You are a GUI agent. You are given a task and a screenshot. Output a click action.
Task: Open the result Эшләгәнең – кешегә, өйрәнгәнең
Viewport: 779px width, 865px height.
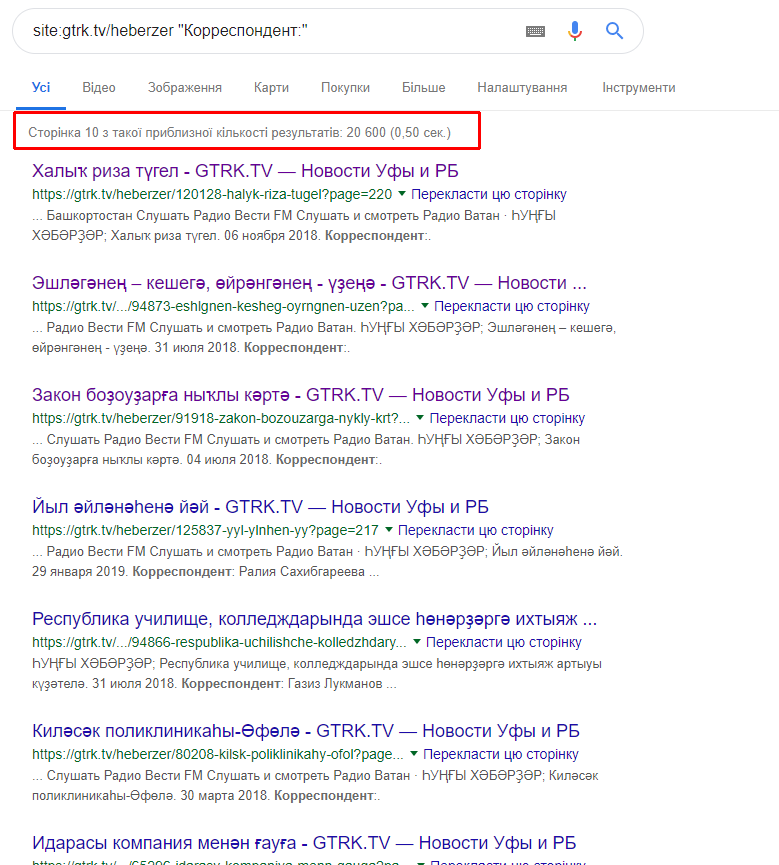(x=309, y=283)
